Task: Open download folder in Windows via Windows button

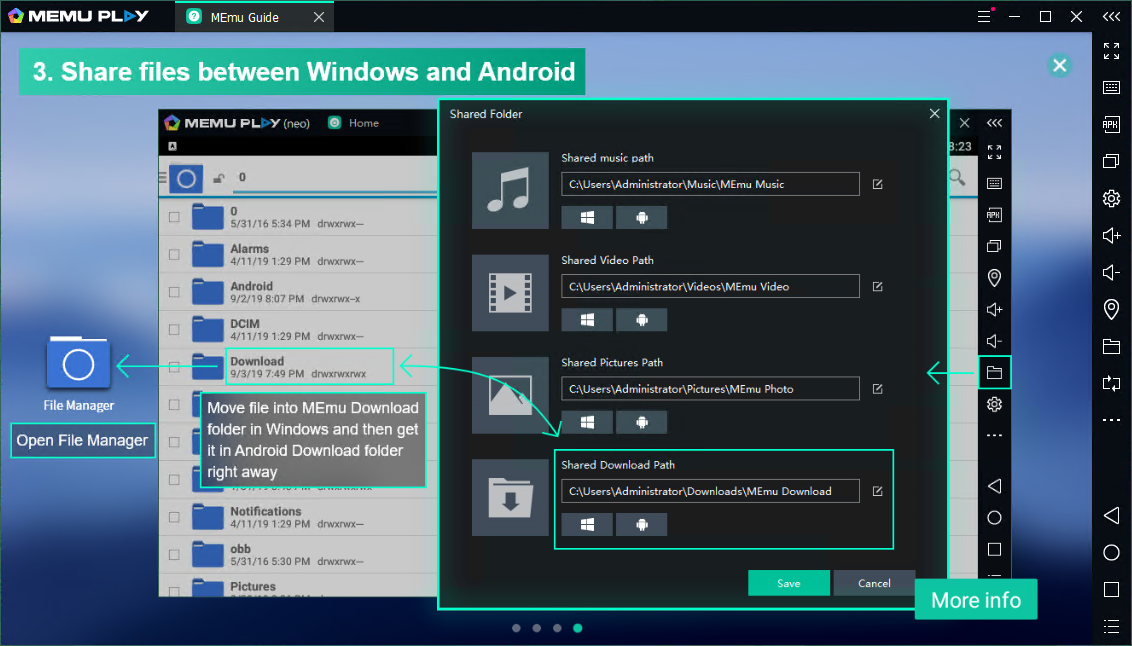Action: pos(587,525)
